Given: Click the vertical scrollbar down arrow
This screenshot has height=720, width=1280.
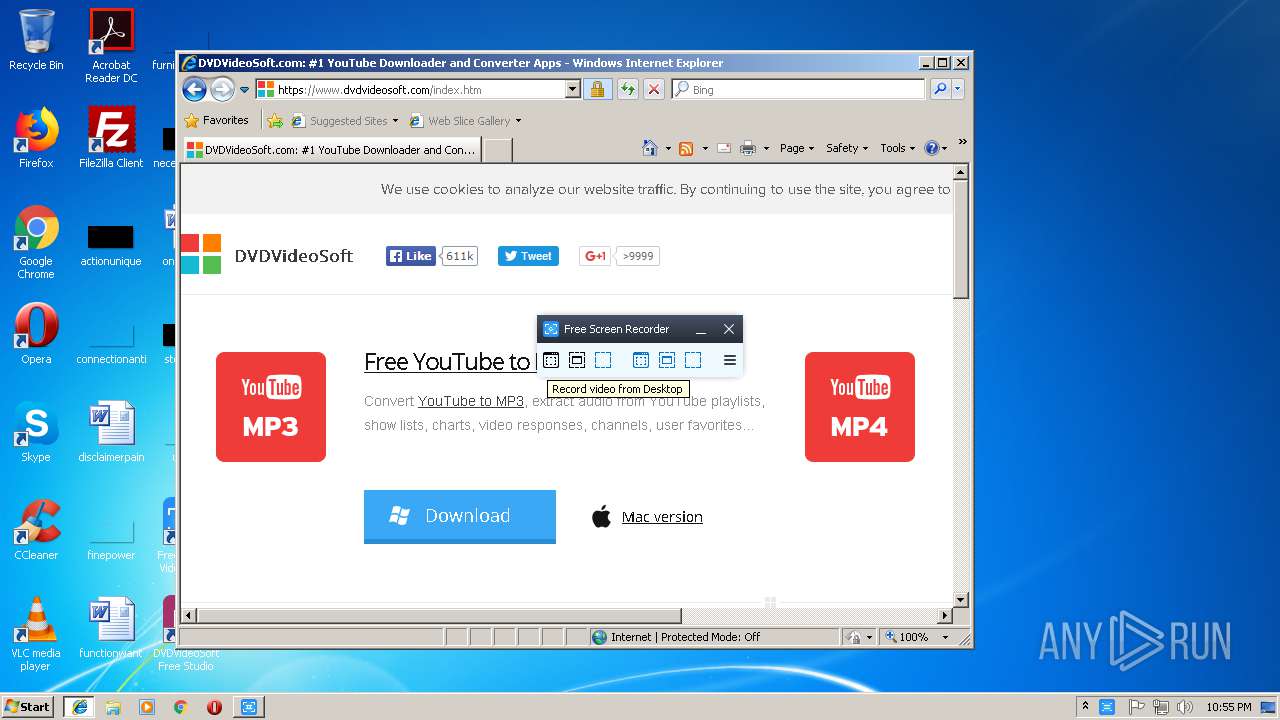Looking at the screenshot, I should (x=961, y=600).
